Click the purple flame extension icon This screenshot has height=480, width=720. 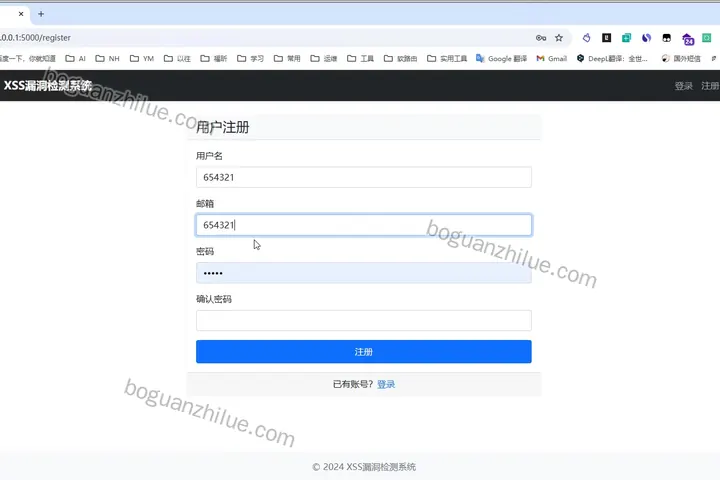tap(586, 38)
